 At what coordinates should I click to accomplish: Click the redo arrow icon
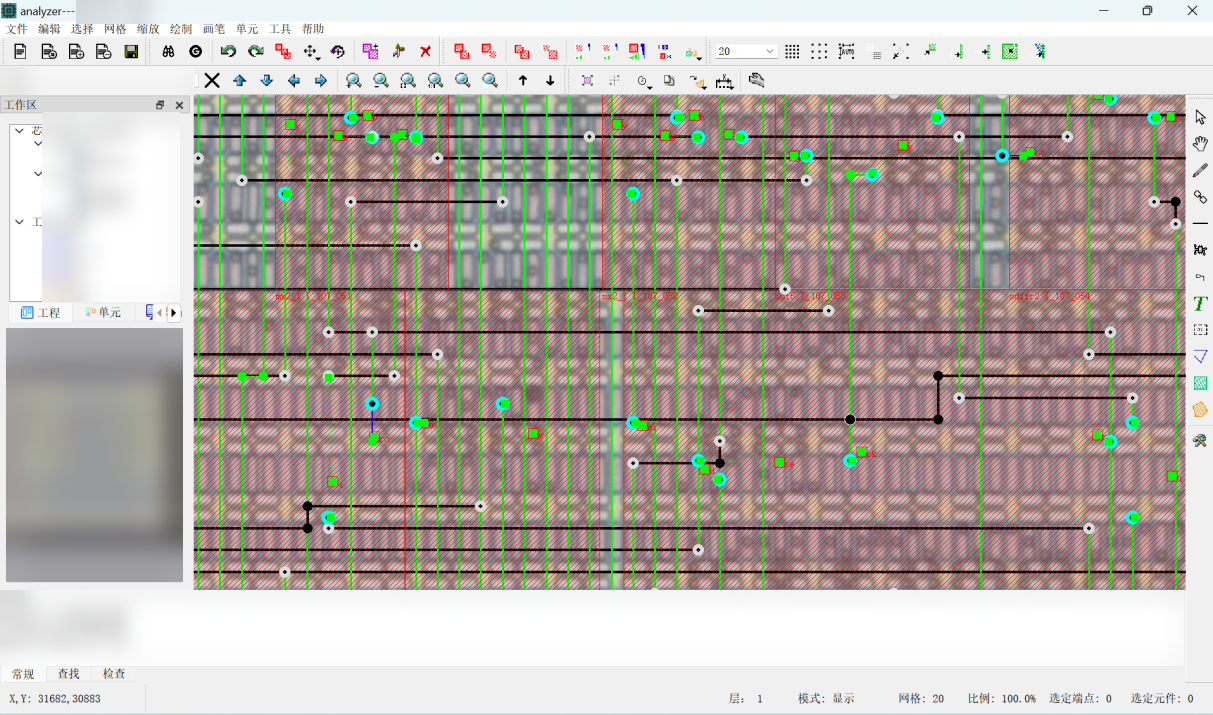256,51
